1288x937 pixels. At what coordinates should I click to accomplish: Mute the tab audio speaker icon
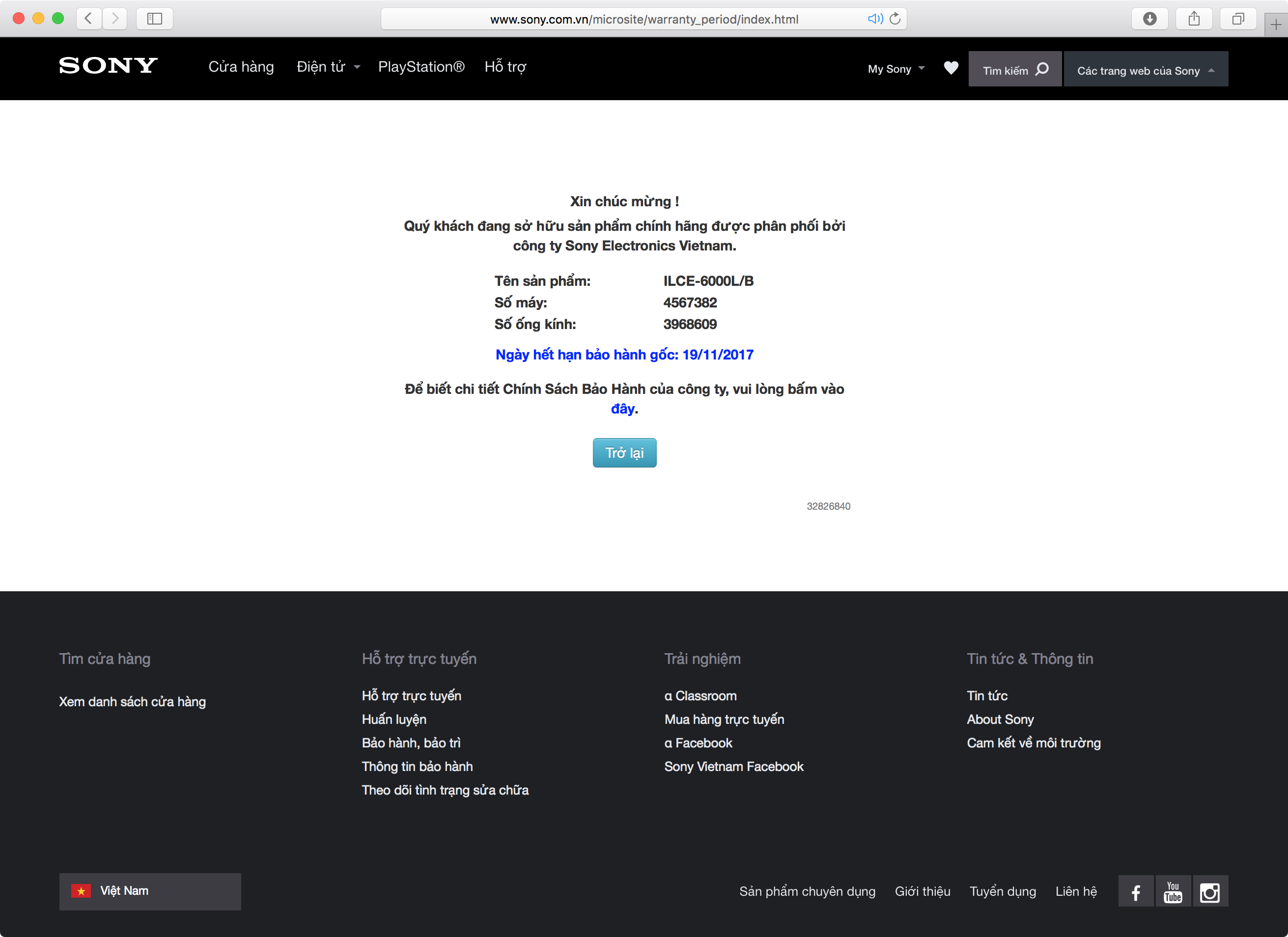click(875, 19)
